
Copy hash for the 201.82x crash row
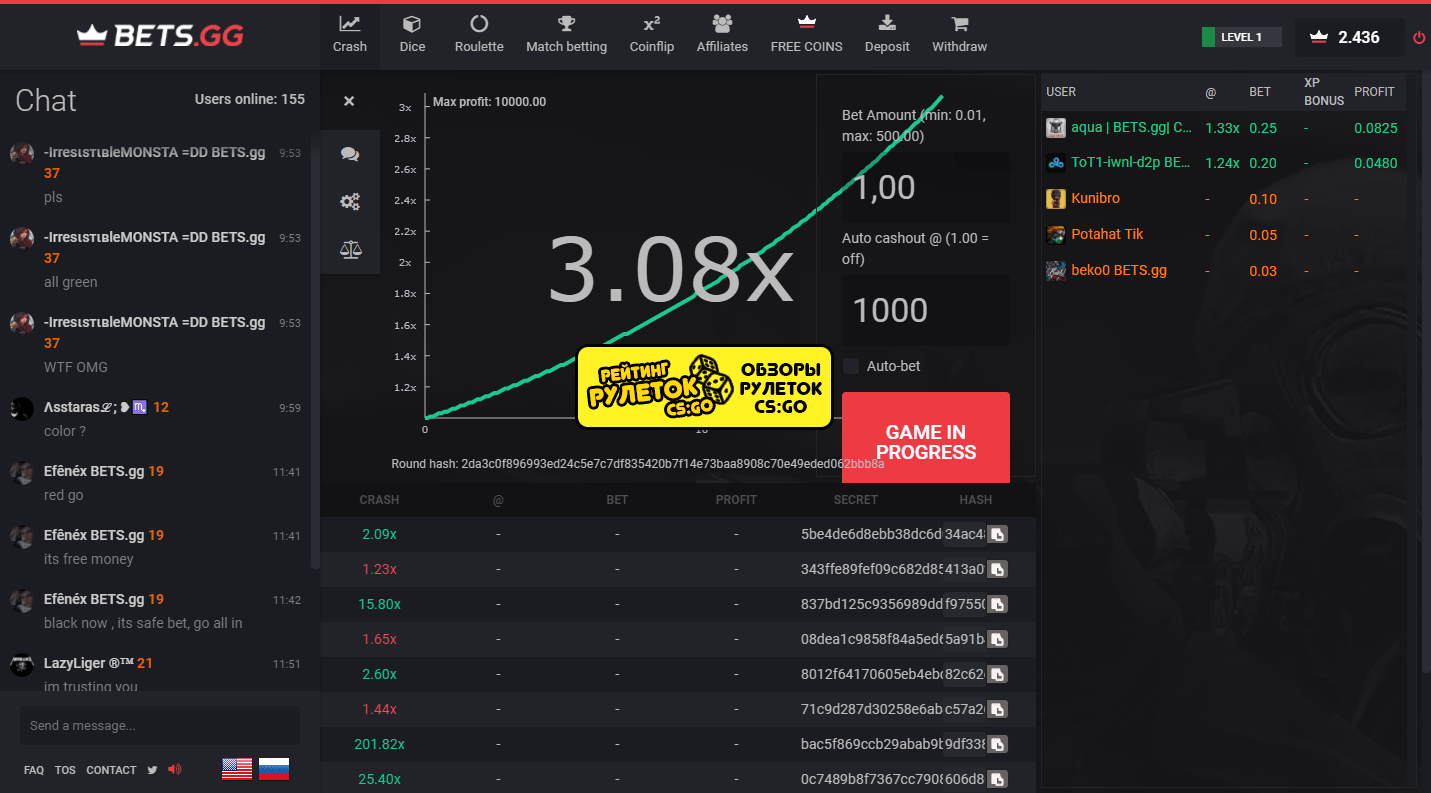[x=997, y=744]
